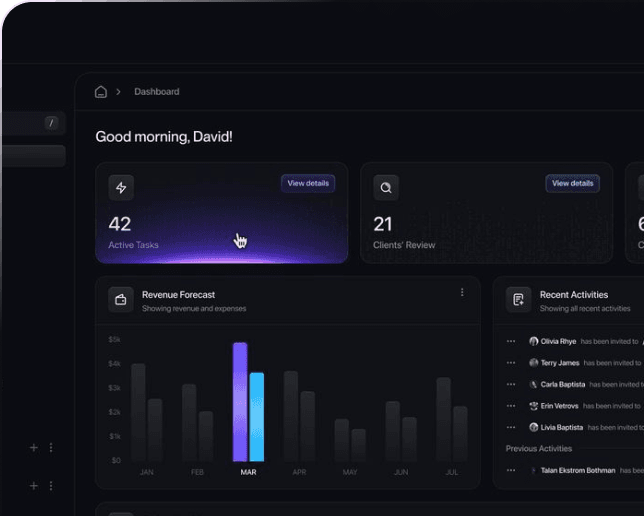Select the Dashboard breadcrumb item
Image resolution: width=644 pixels, height=516 pixels.
click(157, 92)
